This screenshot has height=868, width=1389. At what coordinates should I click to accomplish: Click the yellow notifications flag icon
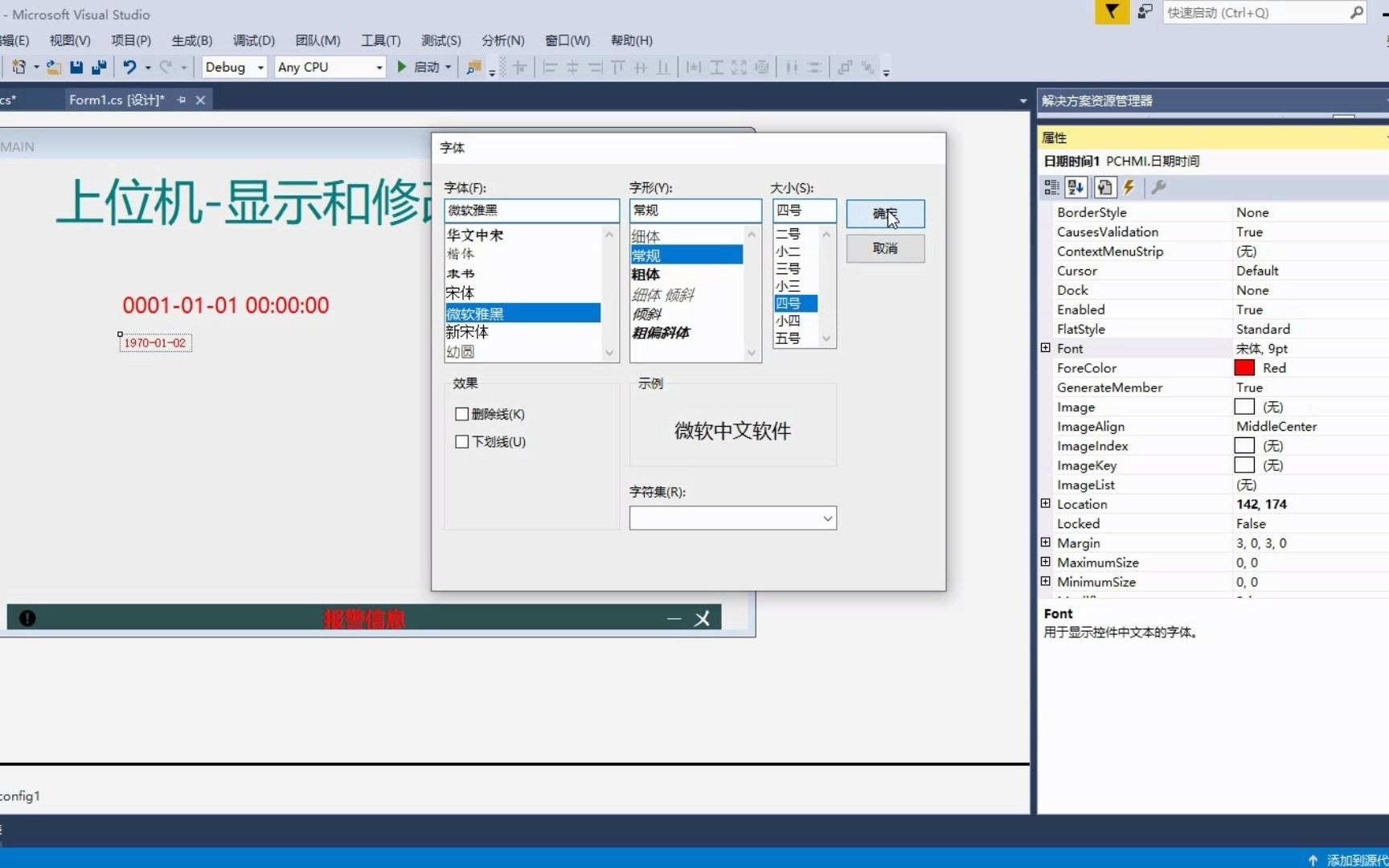click(1112, 12)
